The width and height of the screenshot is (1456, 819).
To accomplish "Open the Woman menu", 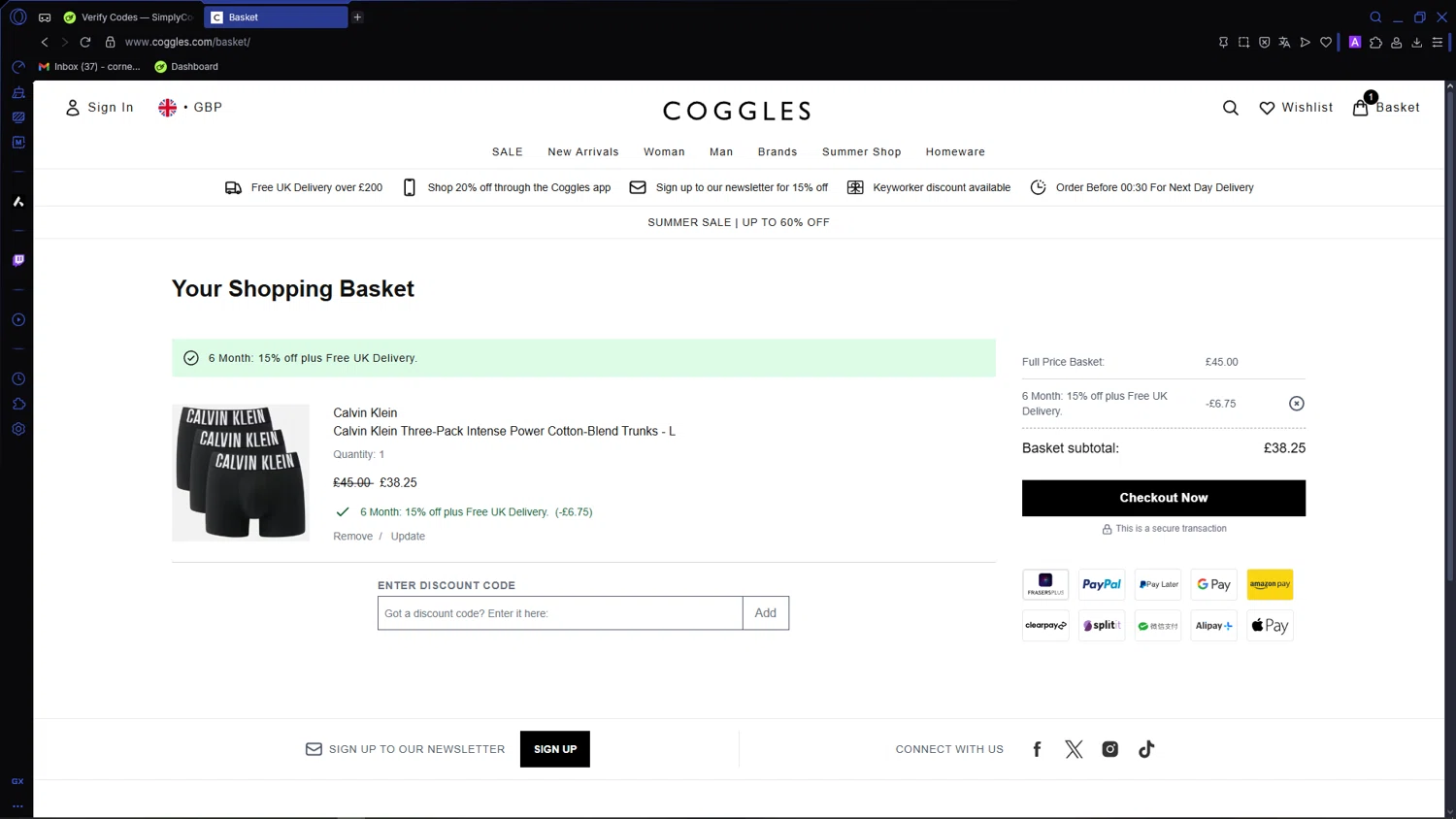I will click(664, 152).
